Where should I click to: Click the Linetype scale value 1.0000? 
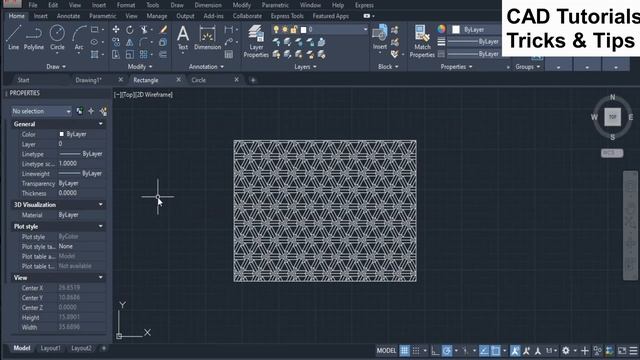point(68,163)
